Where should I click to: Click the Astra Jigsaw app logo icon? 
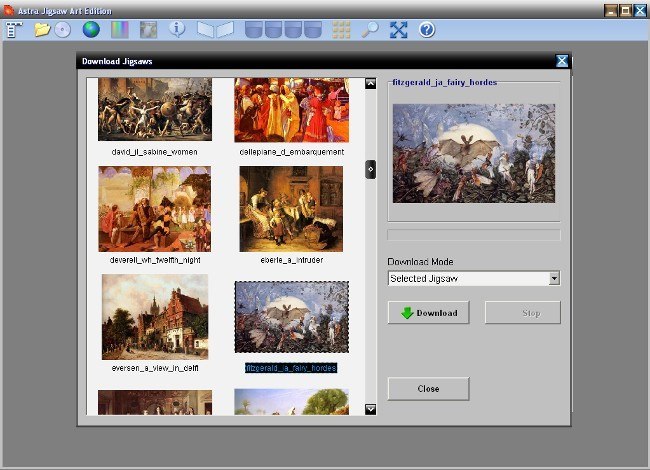(x=9, y=10)
